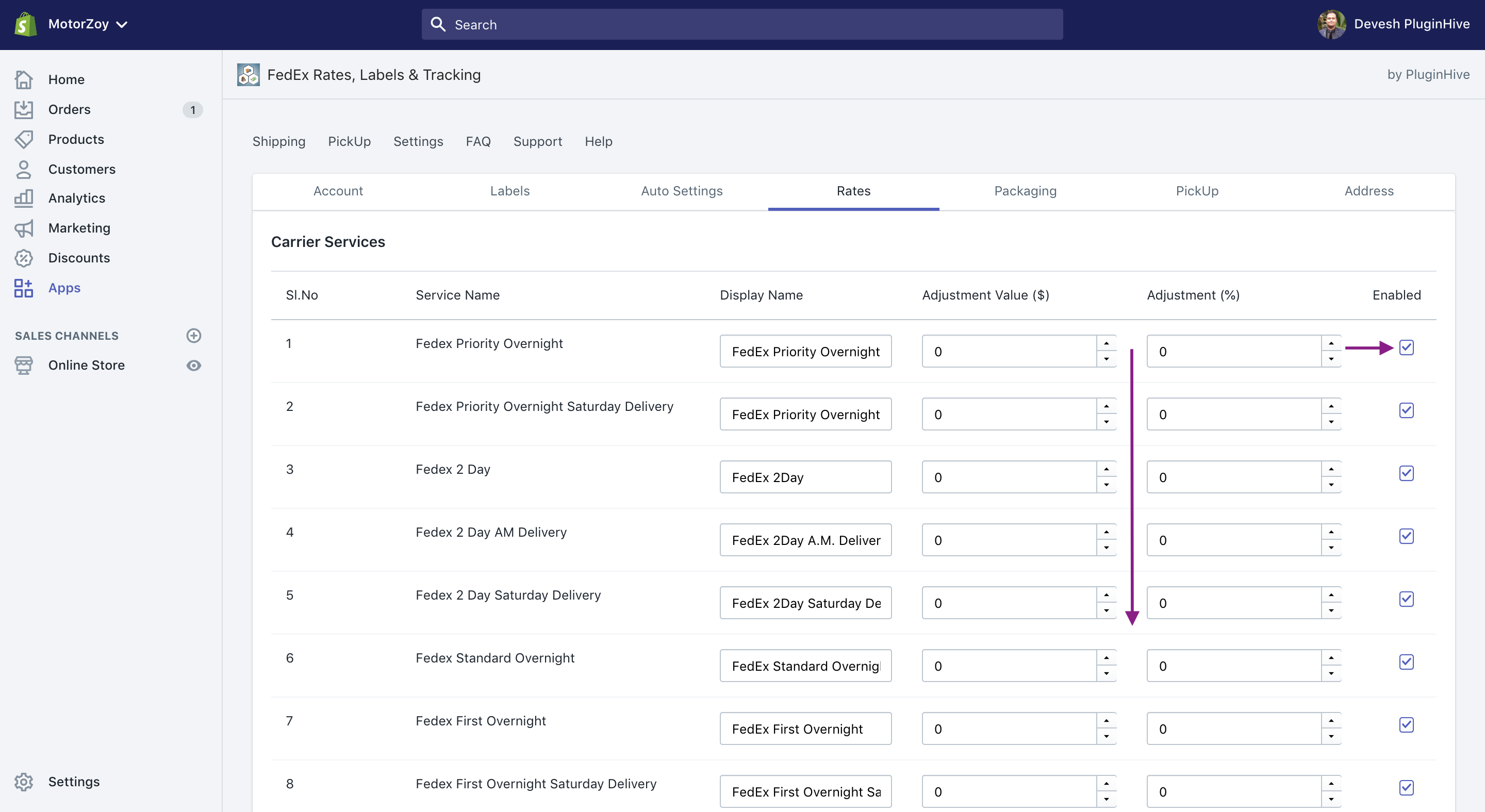
Task: Click the Customers person icon
Action: [x=24, y=170]
